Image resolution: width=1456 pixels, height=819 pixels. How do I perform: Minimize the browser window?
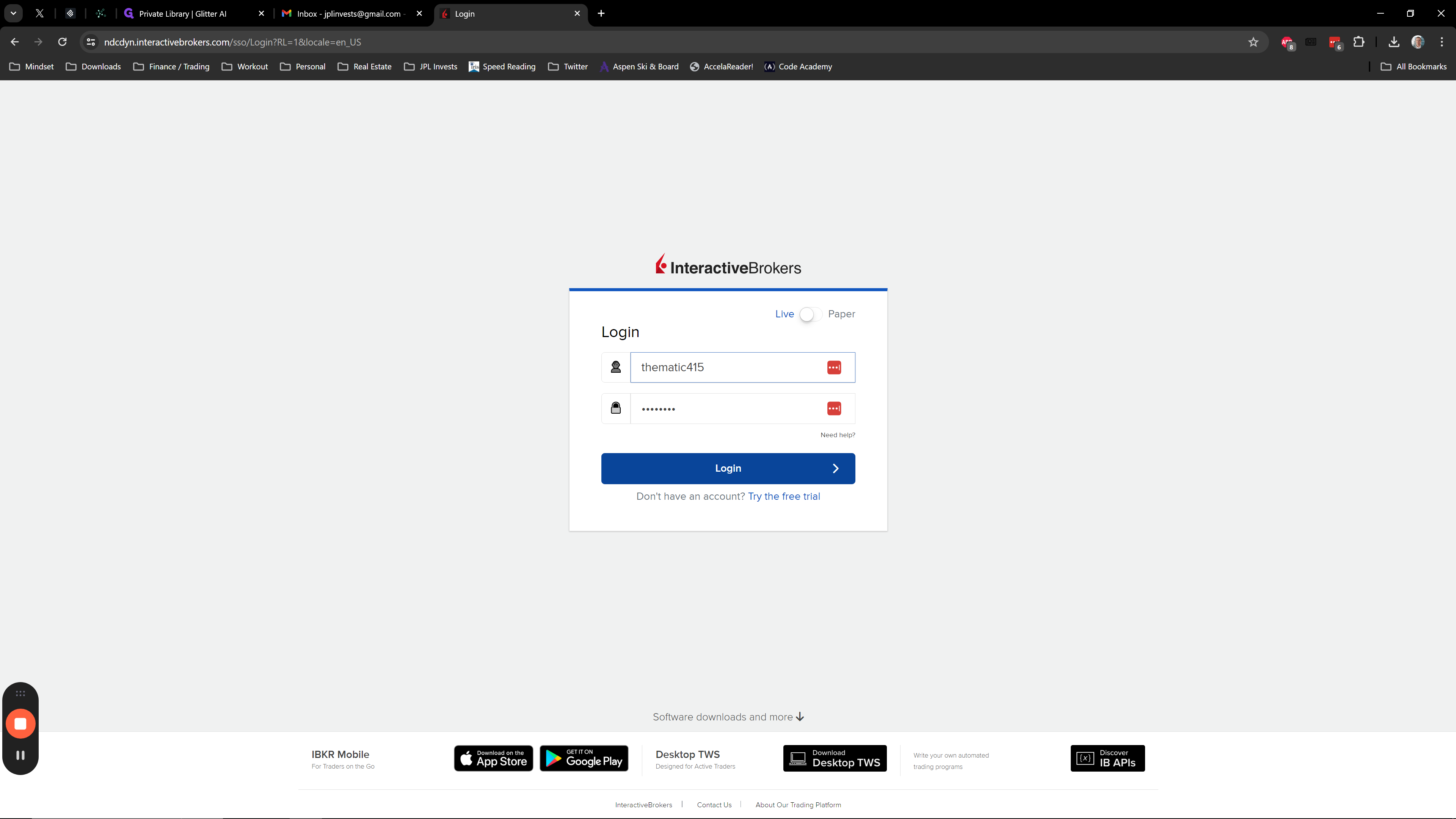tap(1380, 14)
